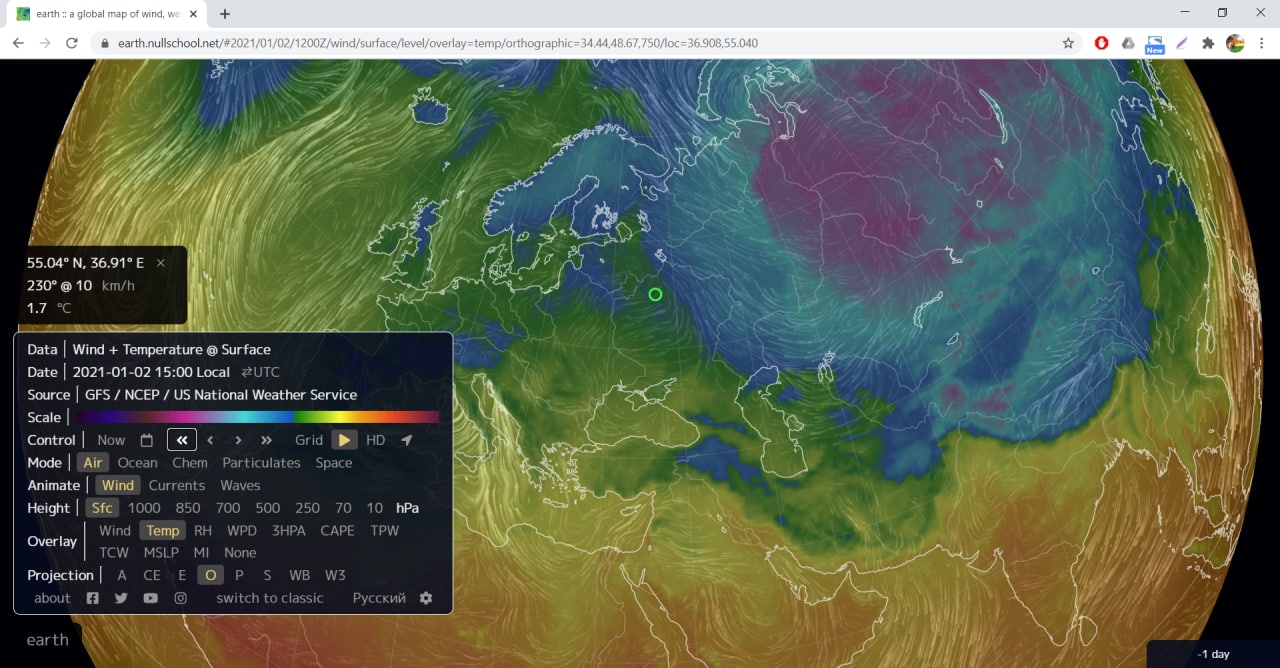Select the 70 hPa height
This screenshot has width=1280, height=668.
(343, 508)
